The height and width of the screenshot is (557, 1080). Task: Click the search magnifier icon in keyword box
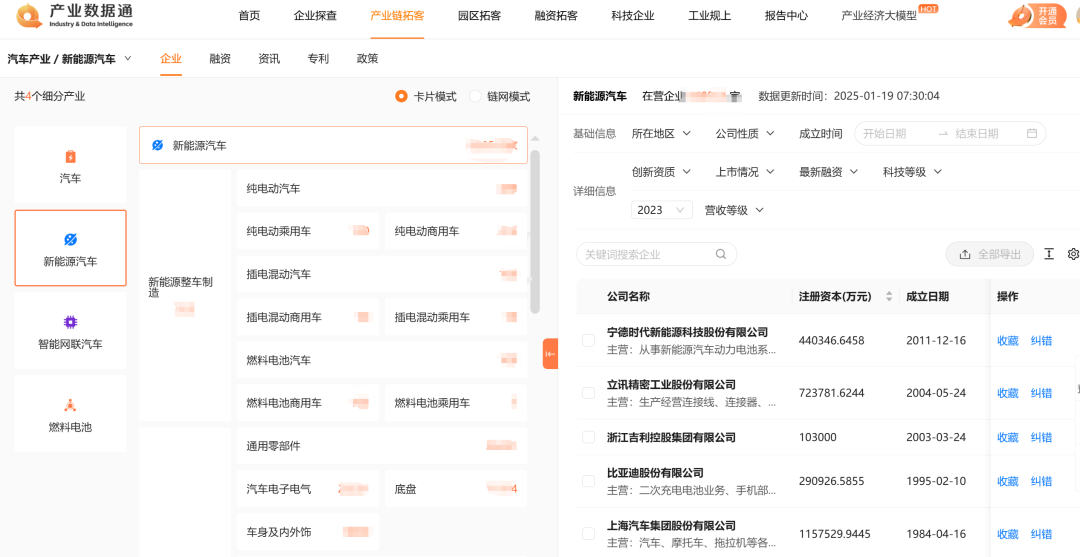pyautogui.click(x=720, y=254)
